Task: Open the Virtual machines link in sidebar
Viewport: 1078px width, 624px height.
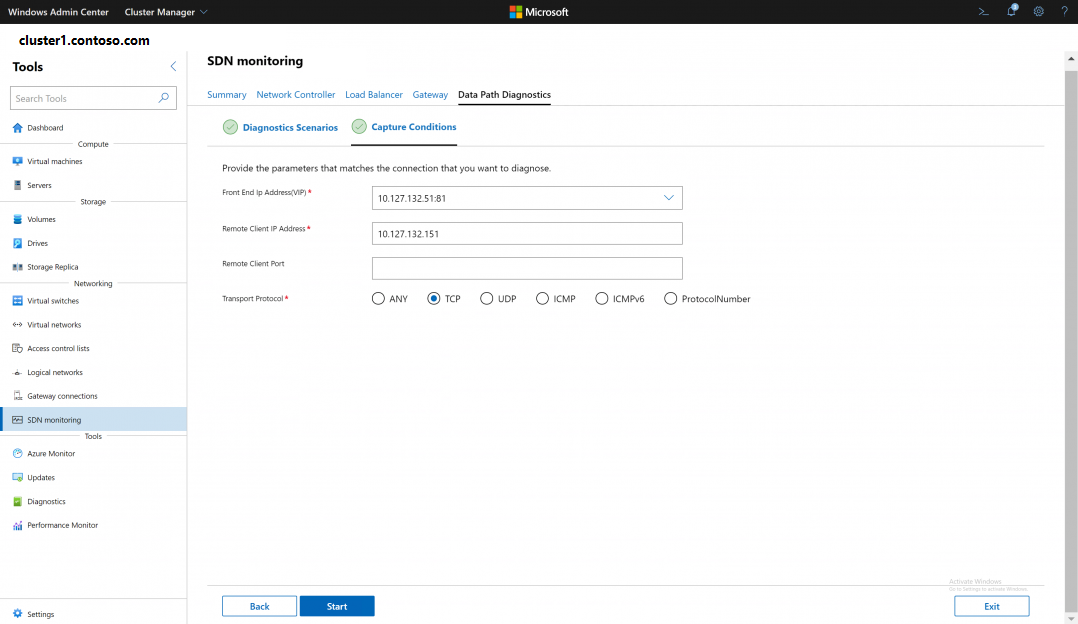Action: point(55,161)
